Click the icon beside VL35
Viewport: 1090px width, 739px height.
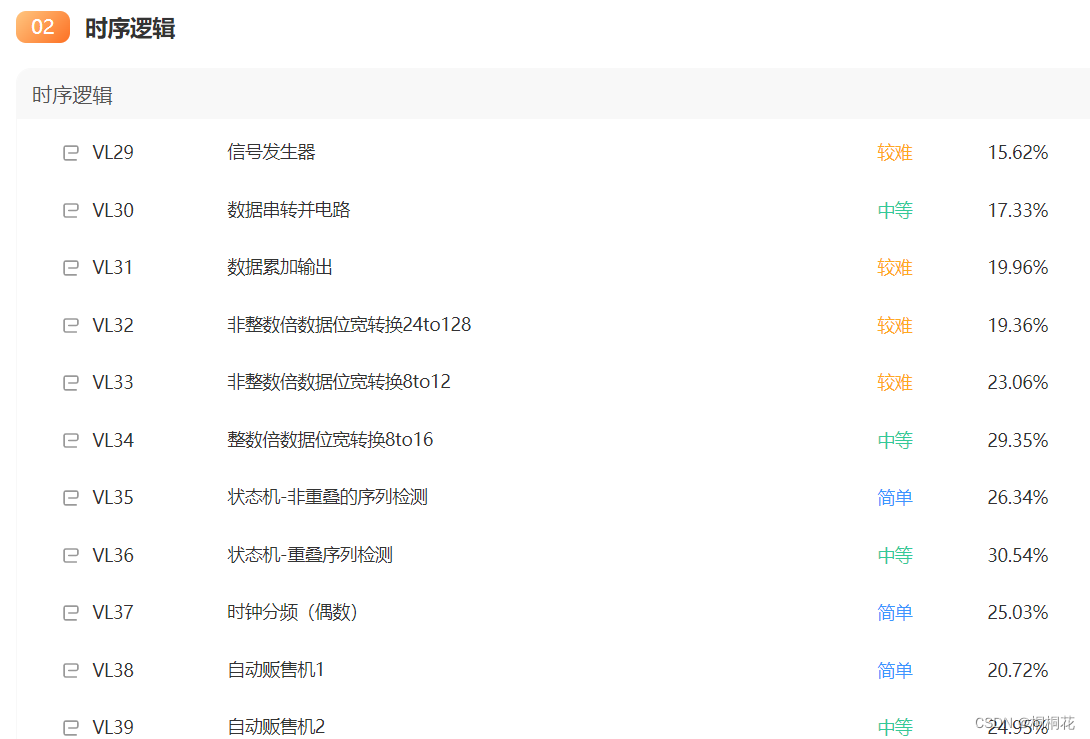71,498
